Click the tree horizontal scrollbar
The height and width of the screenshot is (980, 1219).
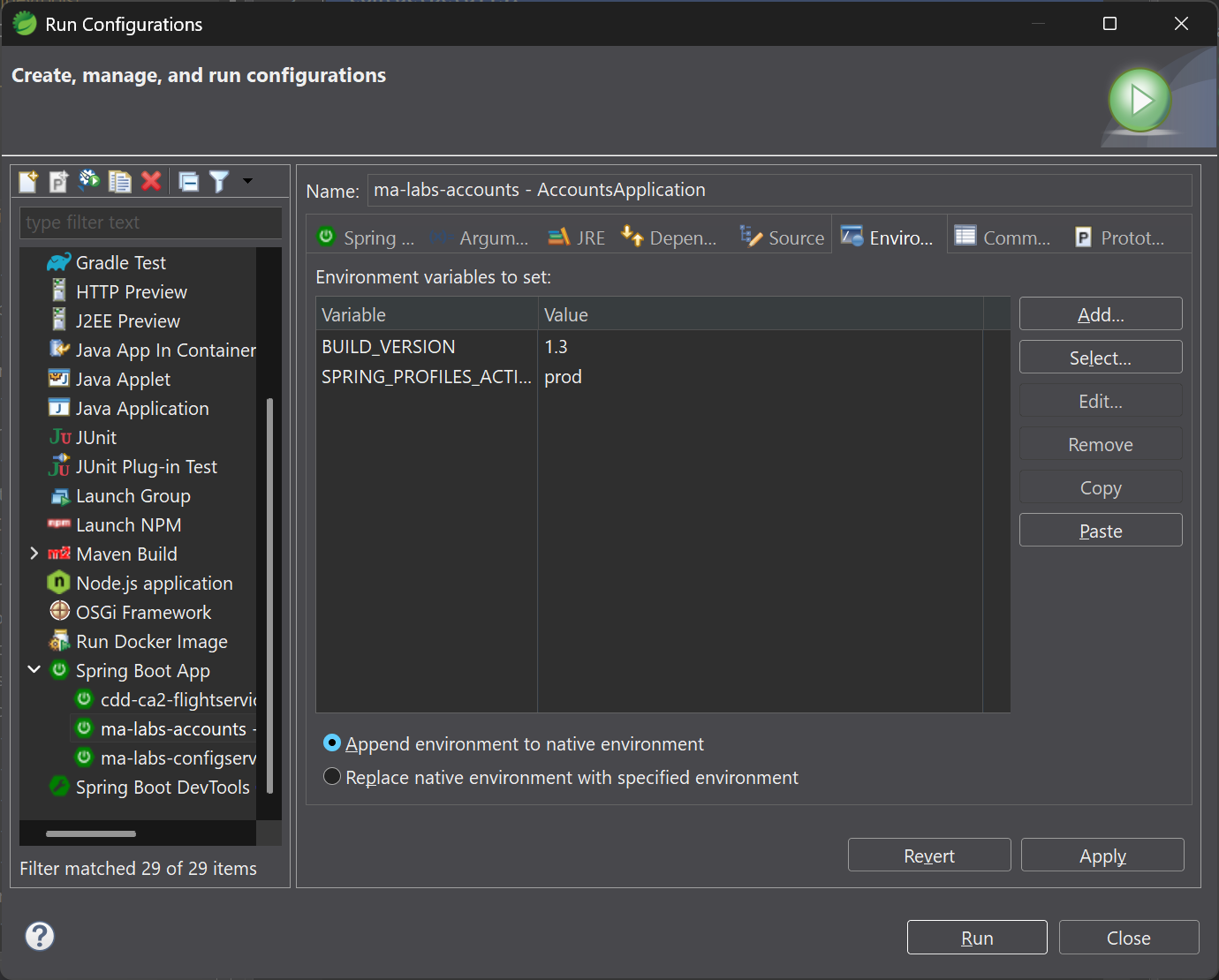91,833
